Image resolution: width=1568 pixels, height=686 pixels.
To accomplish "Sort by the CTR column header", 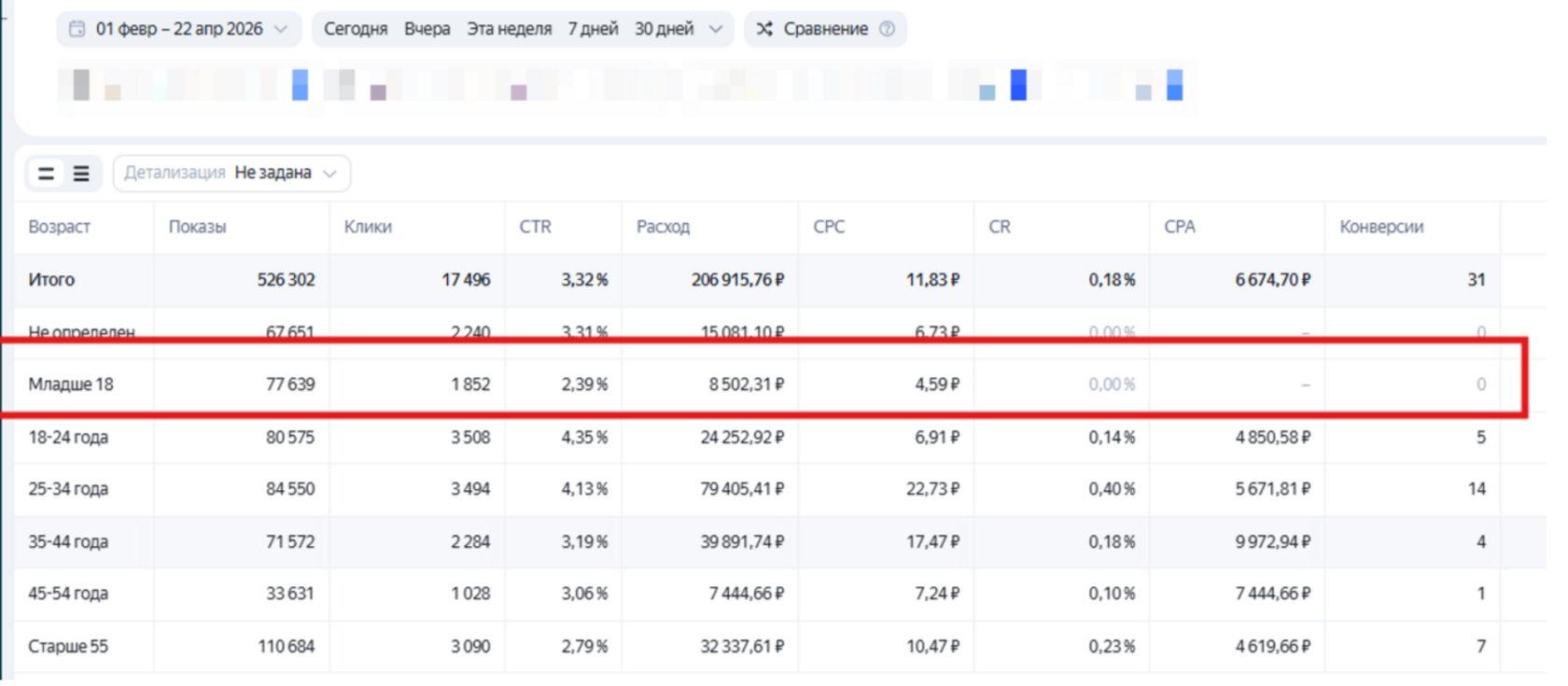I will [x=536, y=227].
